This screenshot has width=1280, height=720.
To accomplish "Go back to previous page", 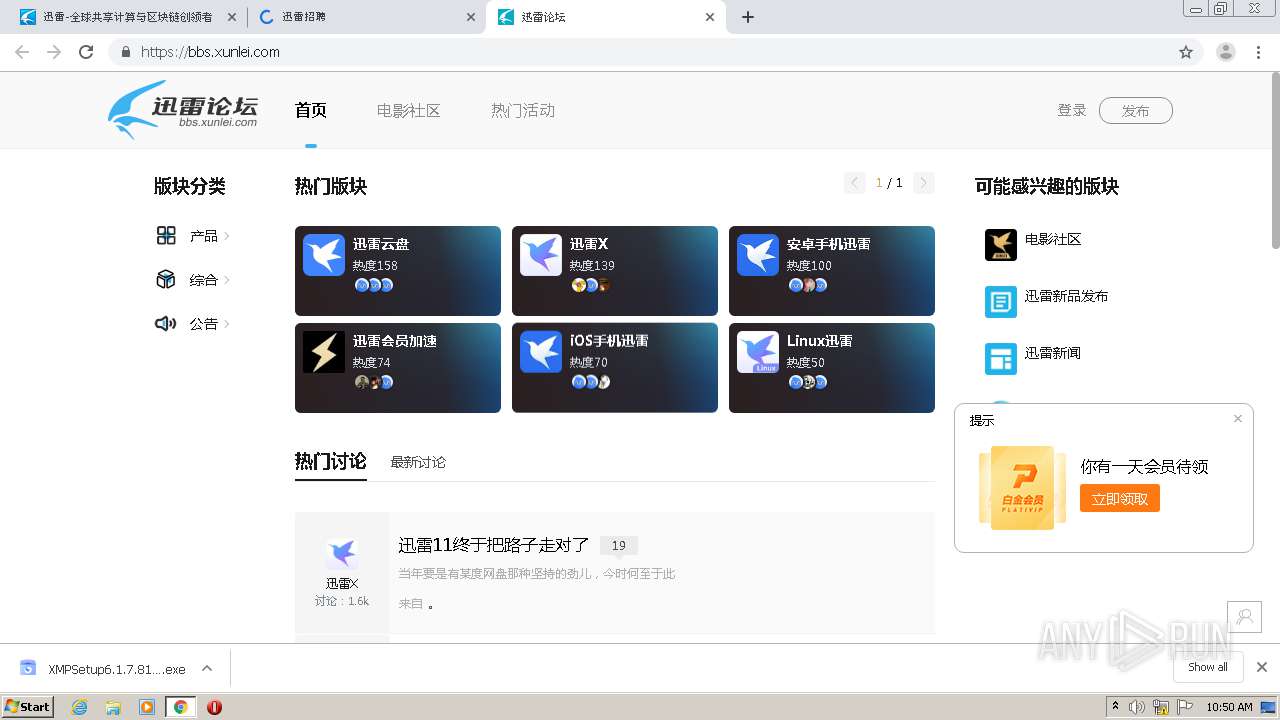I will [22, 52].
